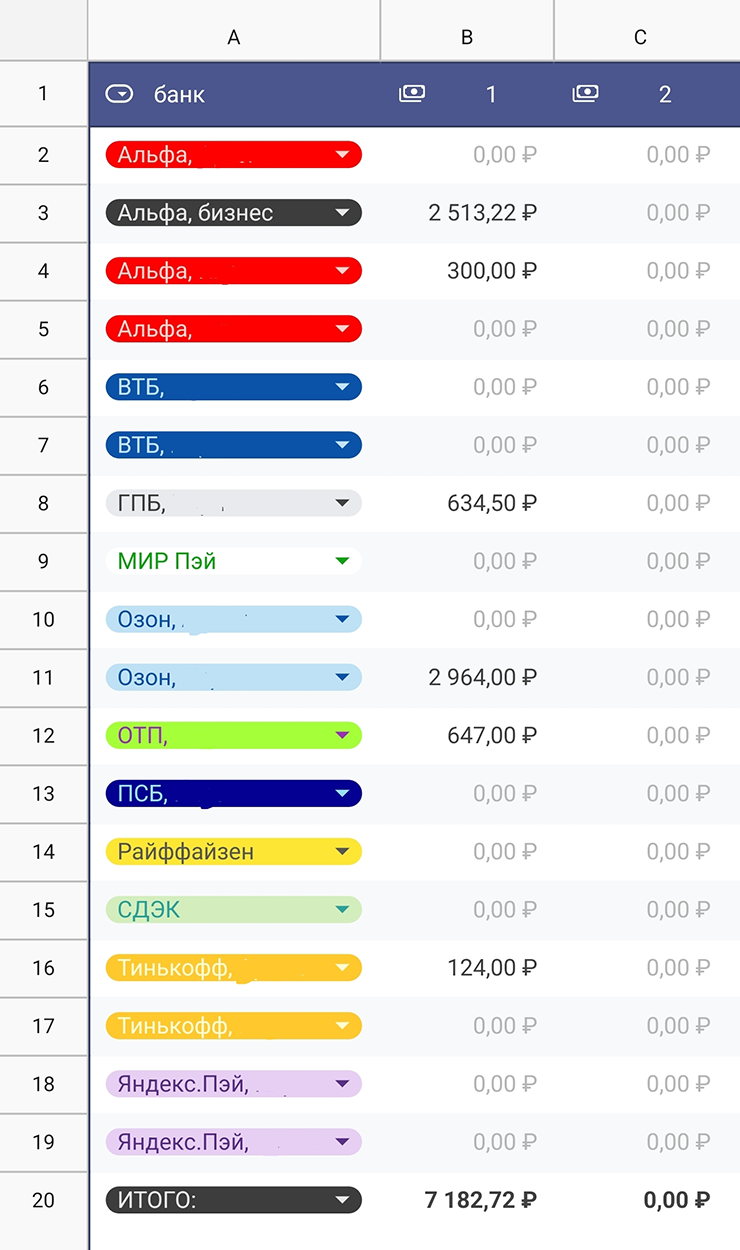Click the dropdown icon in the банк header
Screen dimensions: 740x1250
[119, 94]
